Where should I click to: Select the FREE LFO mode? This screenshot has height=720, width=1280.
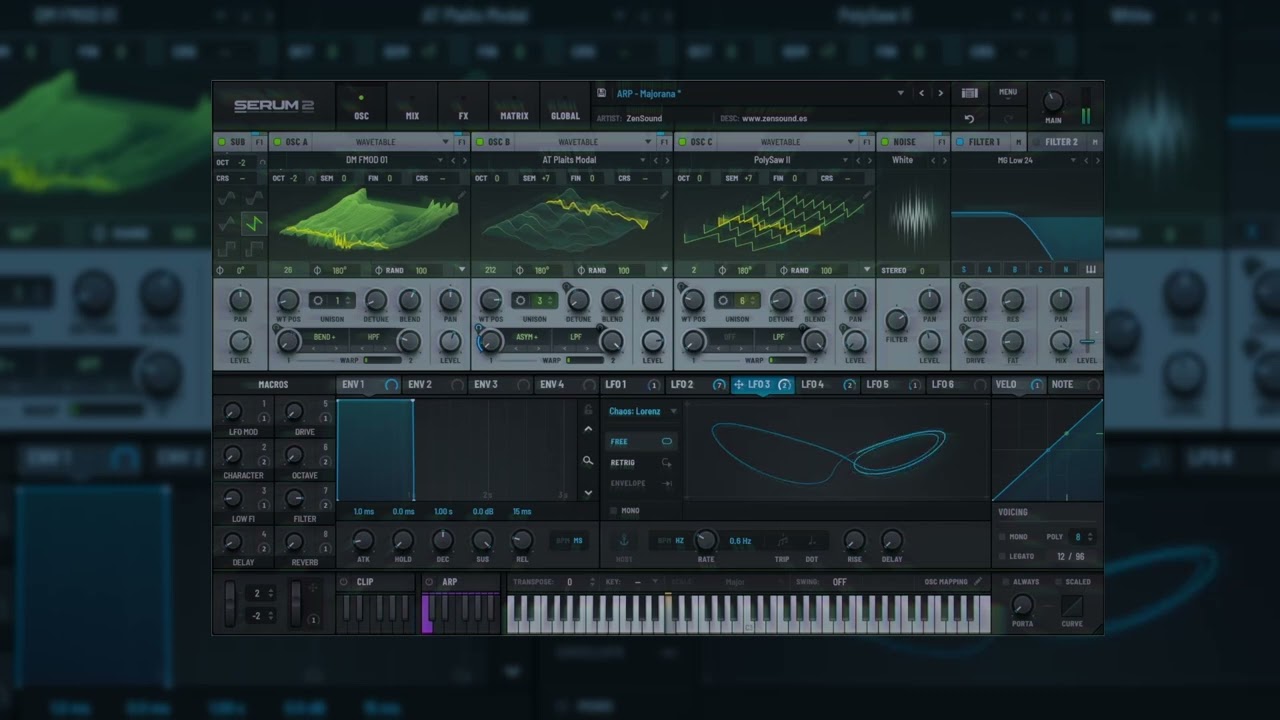pos(641,441)
